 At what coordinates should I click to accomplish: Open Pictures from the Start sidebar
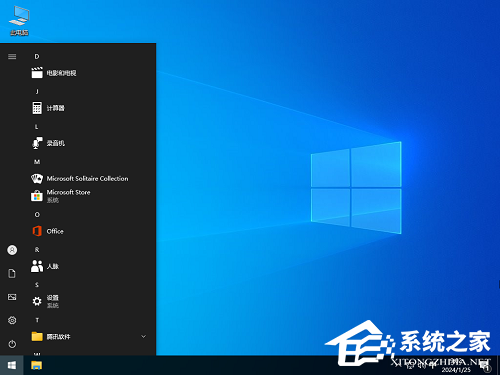coord(12,297)
